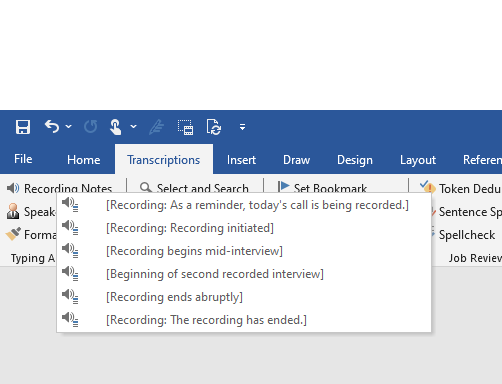
Task: Open the Draw ribbon tab
Action: (x=296, y=160)
